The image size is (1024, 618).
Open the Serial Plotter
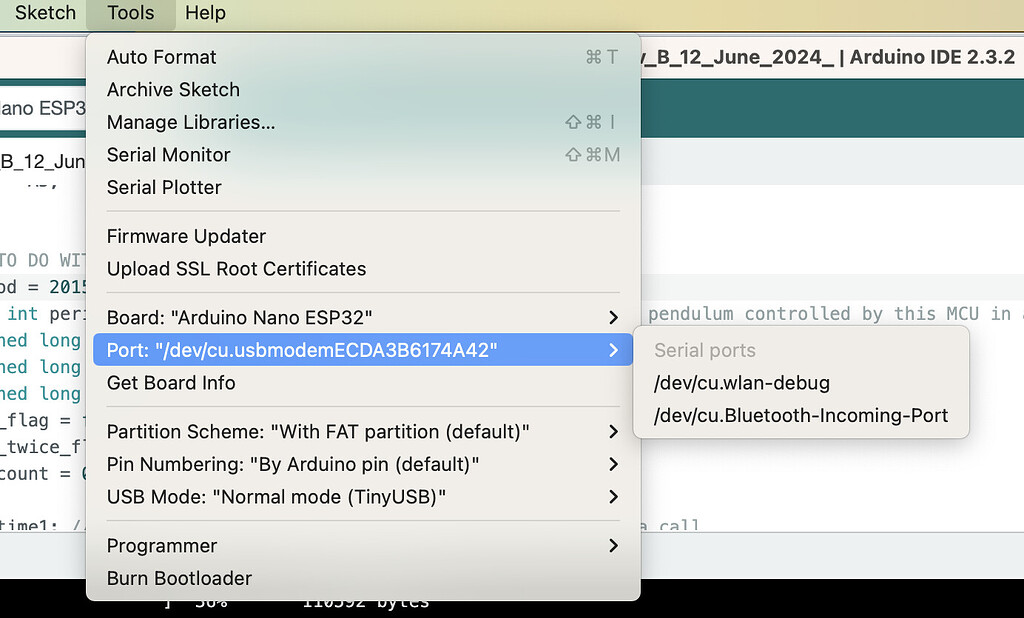click(x=164, y=187)
